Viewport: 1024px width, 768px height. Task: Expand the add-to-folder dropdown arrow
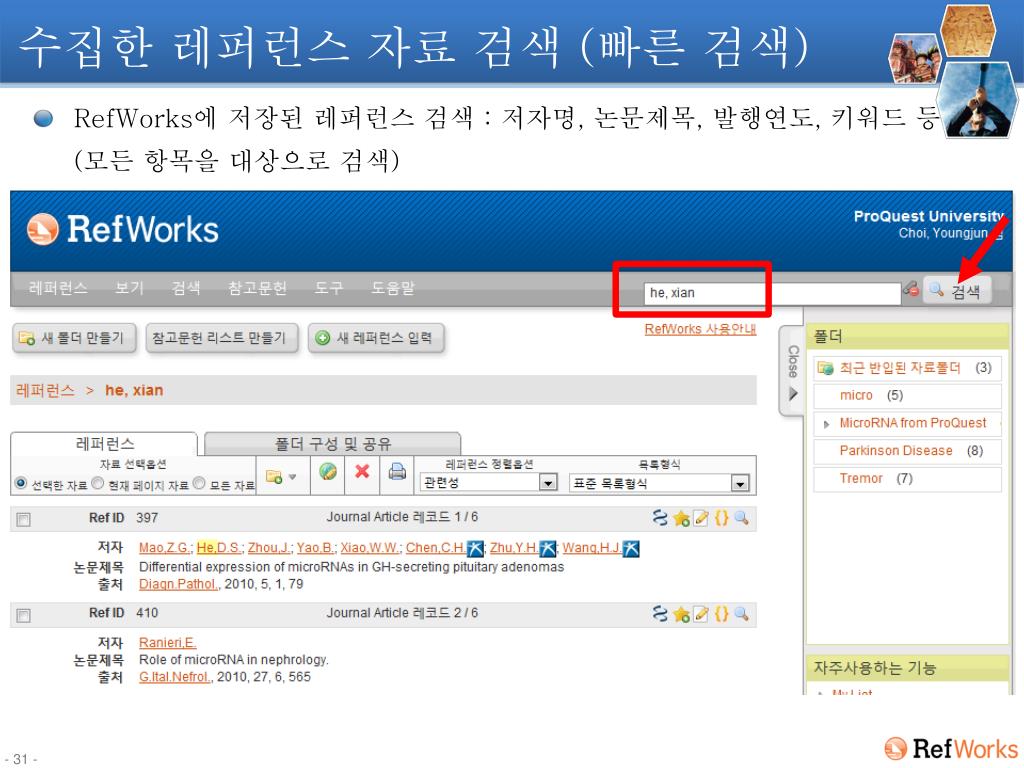tap(293, 477)
